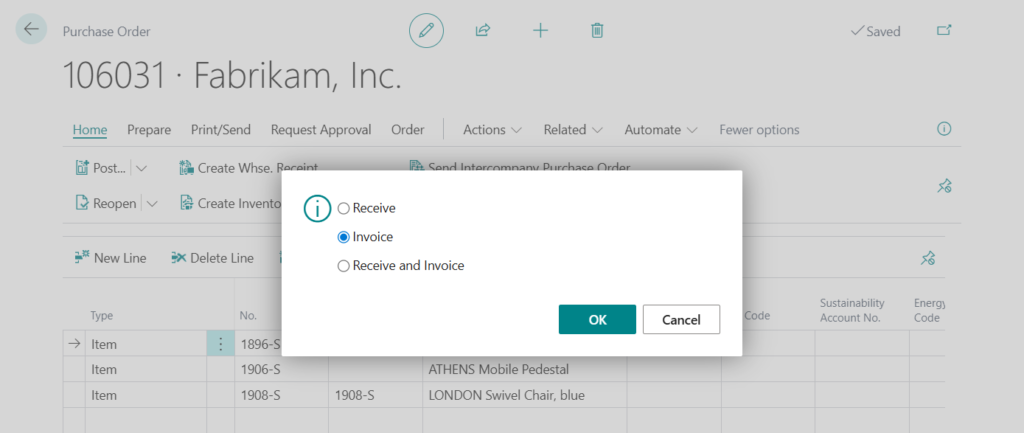1024x433 pixels.
Task: Open the Automate dropdown menu
Action: (x=661, y=130)
